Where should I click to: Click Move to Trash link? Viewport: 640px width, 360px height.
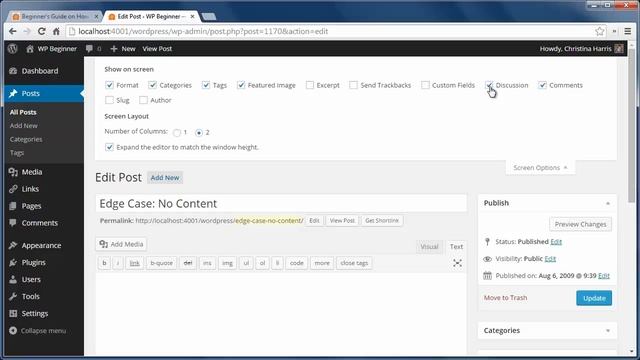[x=505, y=298]
